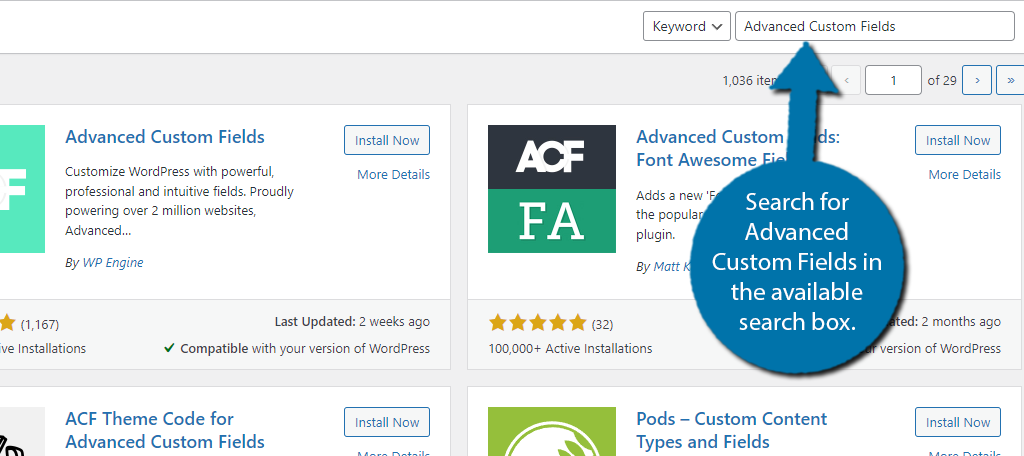
Task: Open More Details for Advanced Custom Fields
Action: (x=393, y=174)
